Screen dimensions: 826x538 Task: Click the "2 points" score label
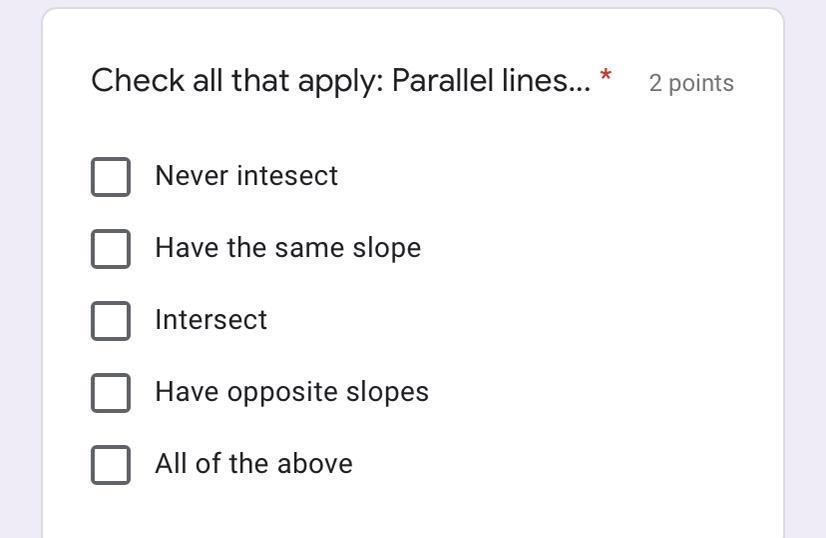[x=691, y=83]
